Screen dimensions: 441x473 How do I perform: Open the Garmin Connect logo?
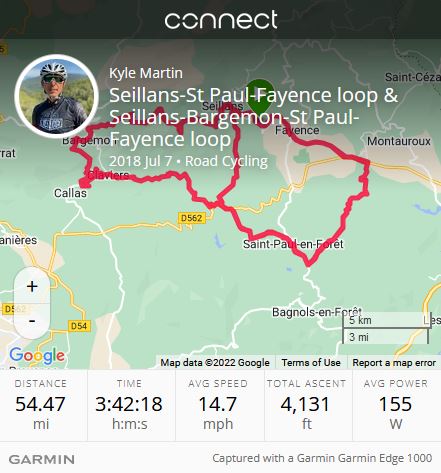click(x=221, y=20)
